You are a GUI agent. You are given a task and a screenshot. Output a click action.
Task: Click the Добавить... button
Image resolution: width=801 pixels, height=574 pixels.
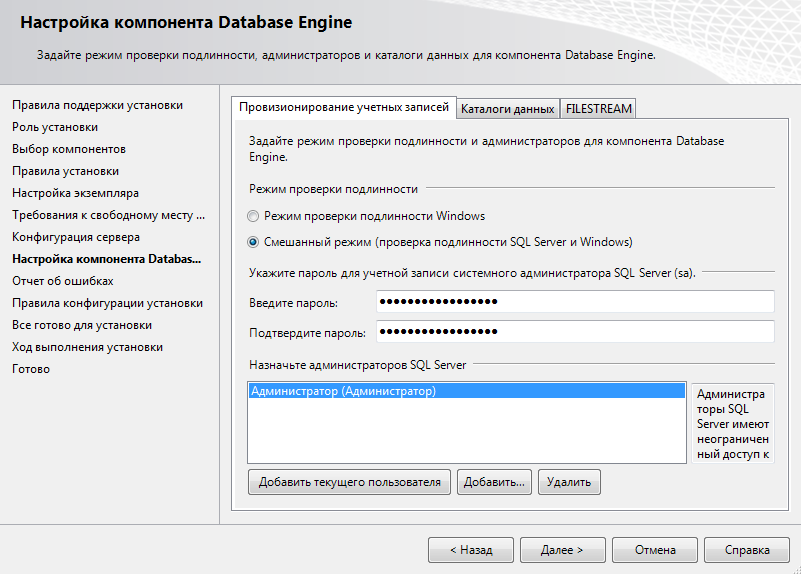(x=494, y=482)
